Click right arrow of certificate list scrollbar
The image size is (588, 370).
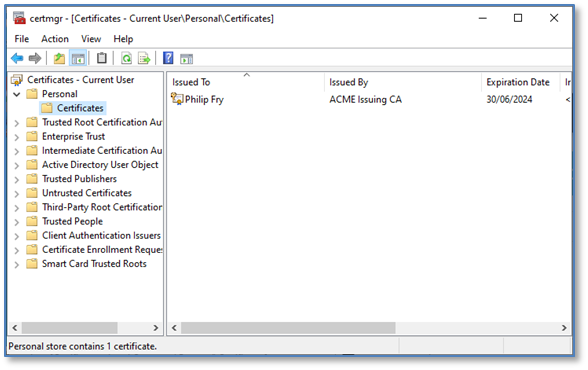click(564, 328)
